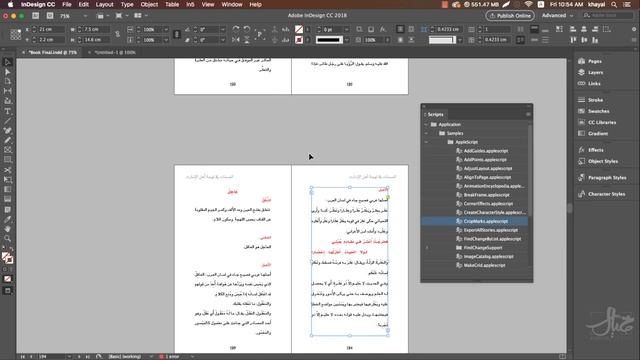
Task: Select the Eyedropper tool
Action: tap(7, 219)
